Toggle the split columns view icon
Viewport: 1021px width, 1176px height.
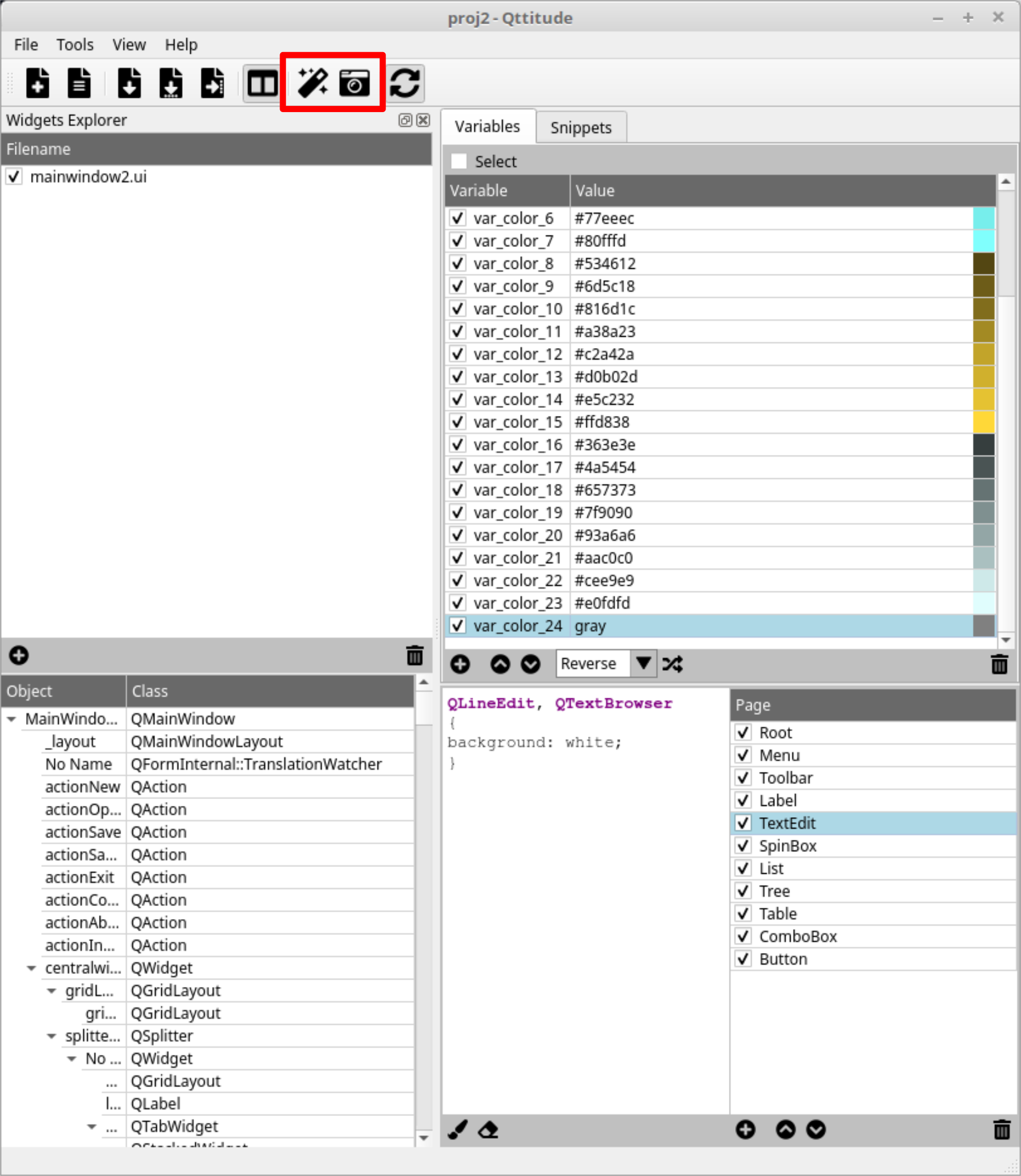(x=261, y=83)
